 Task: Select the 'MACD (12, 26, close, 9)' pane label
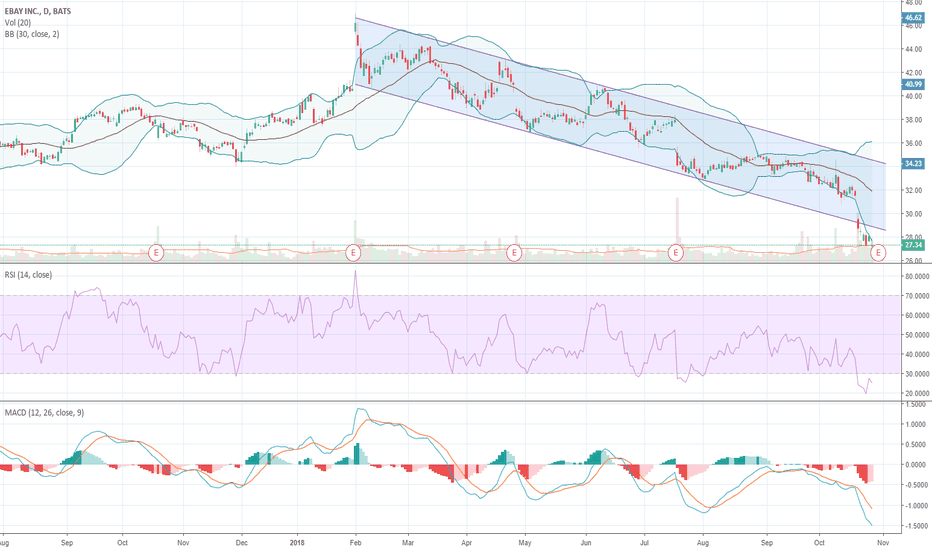pyautogui.click(x=44, y=412)
